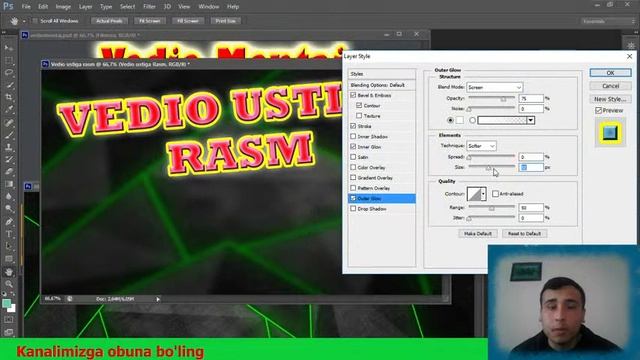Select the Lasso tool
This screenshot has width=640, height=360.
click(x=9, y=73)
